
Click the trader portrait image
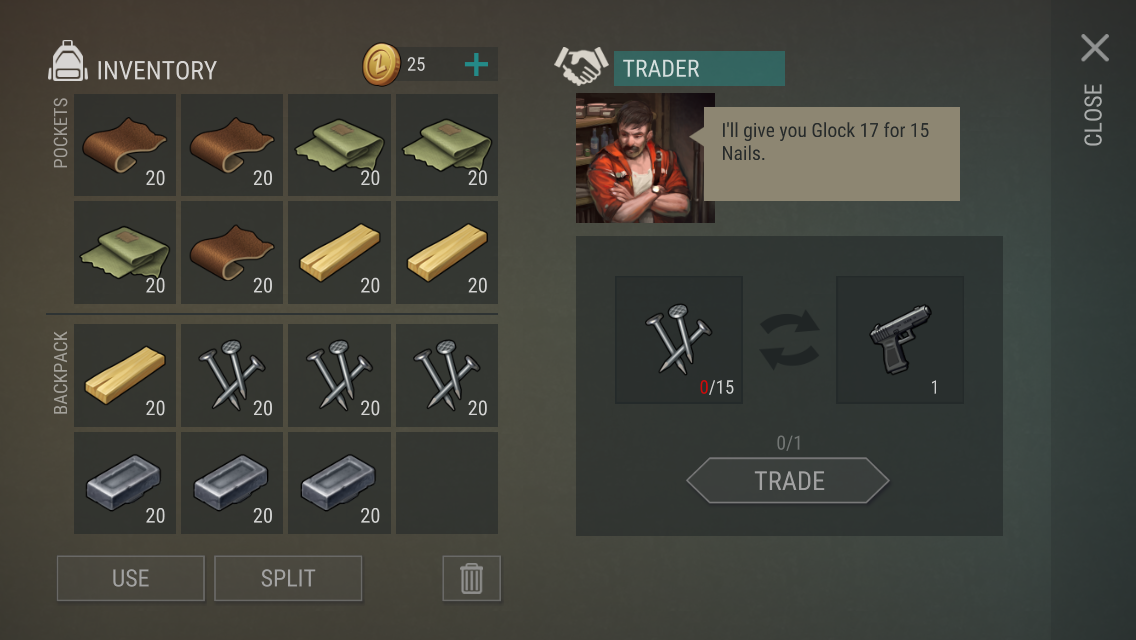(x=645, y=157)
